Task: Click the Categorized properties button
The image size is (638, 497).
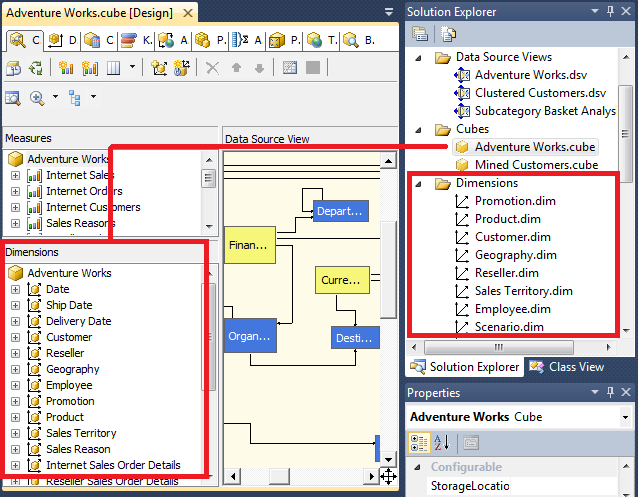Action: [x=419, y=443]
